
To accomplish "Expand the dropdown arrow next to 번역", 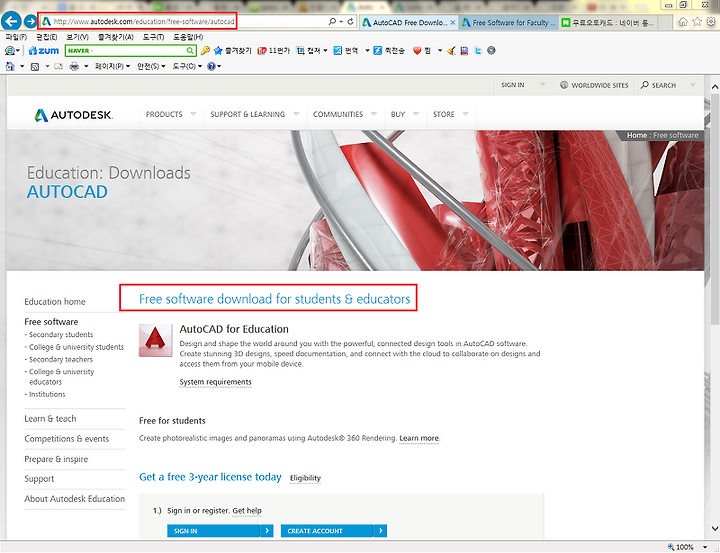I will pos(367,51).
